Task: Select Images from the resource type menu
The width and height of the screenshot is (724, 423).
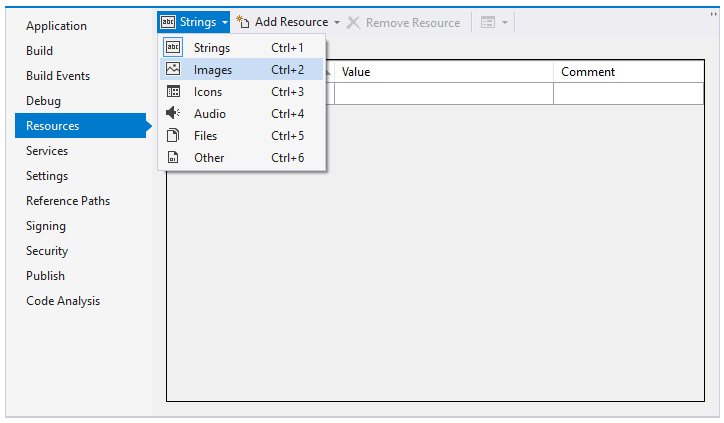Action: [x=213, y=70]
